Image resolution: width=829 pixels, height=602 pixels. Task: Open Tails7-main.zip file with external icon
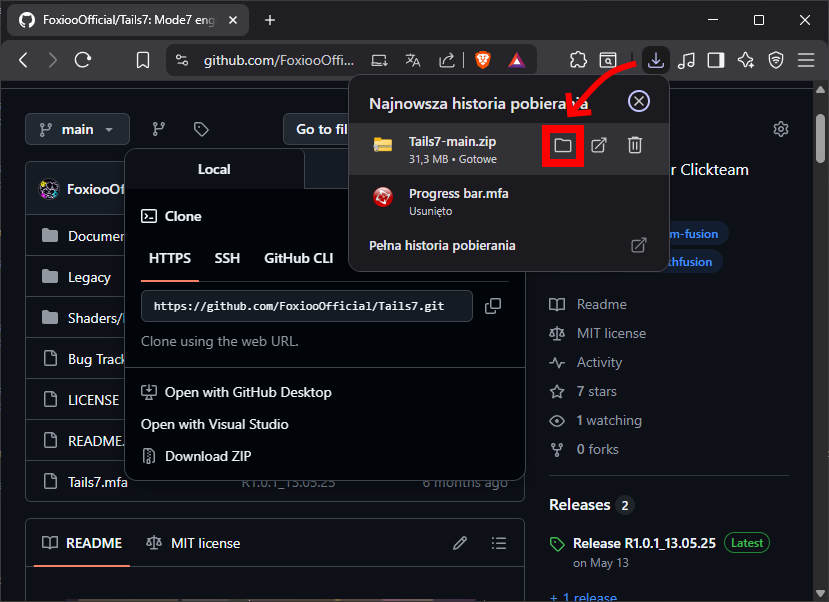pyautogui.click(x=598, y=146)
